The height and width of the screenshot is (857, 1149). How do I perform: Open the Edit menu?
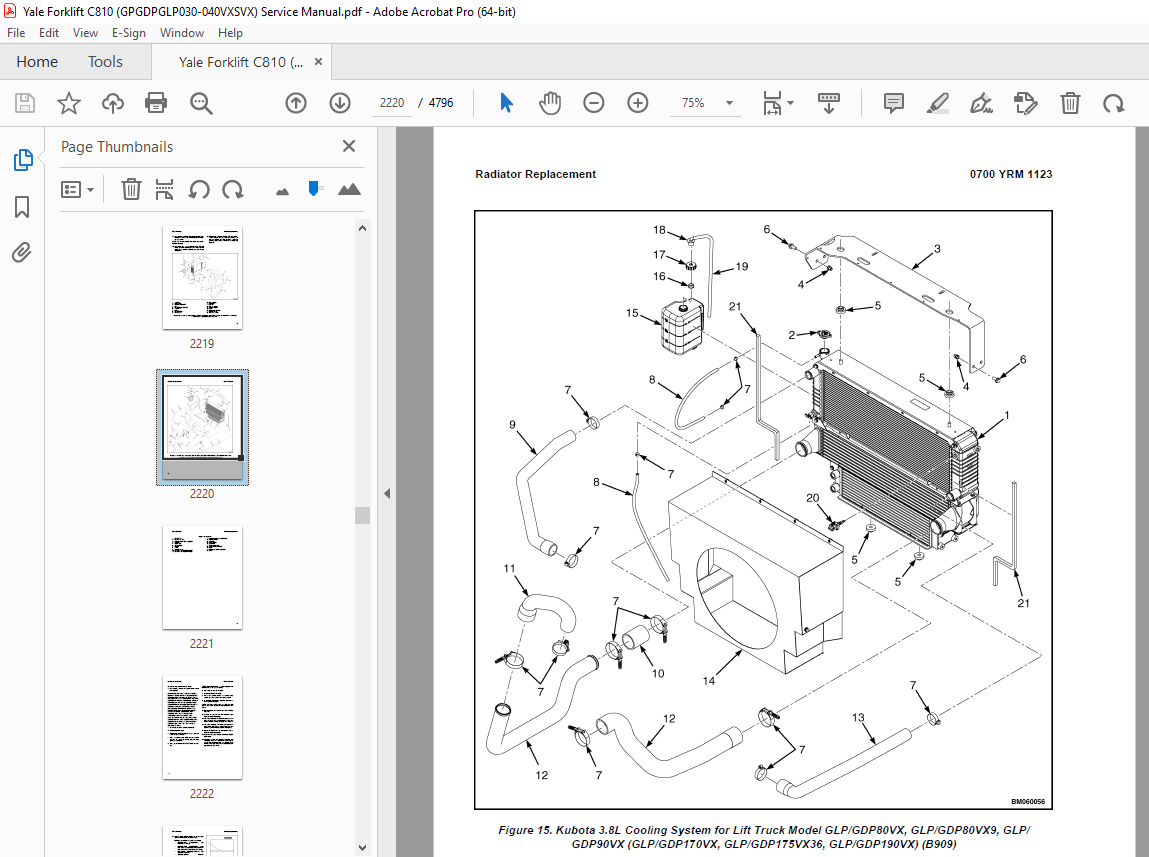(x=48, y=33)
